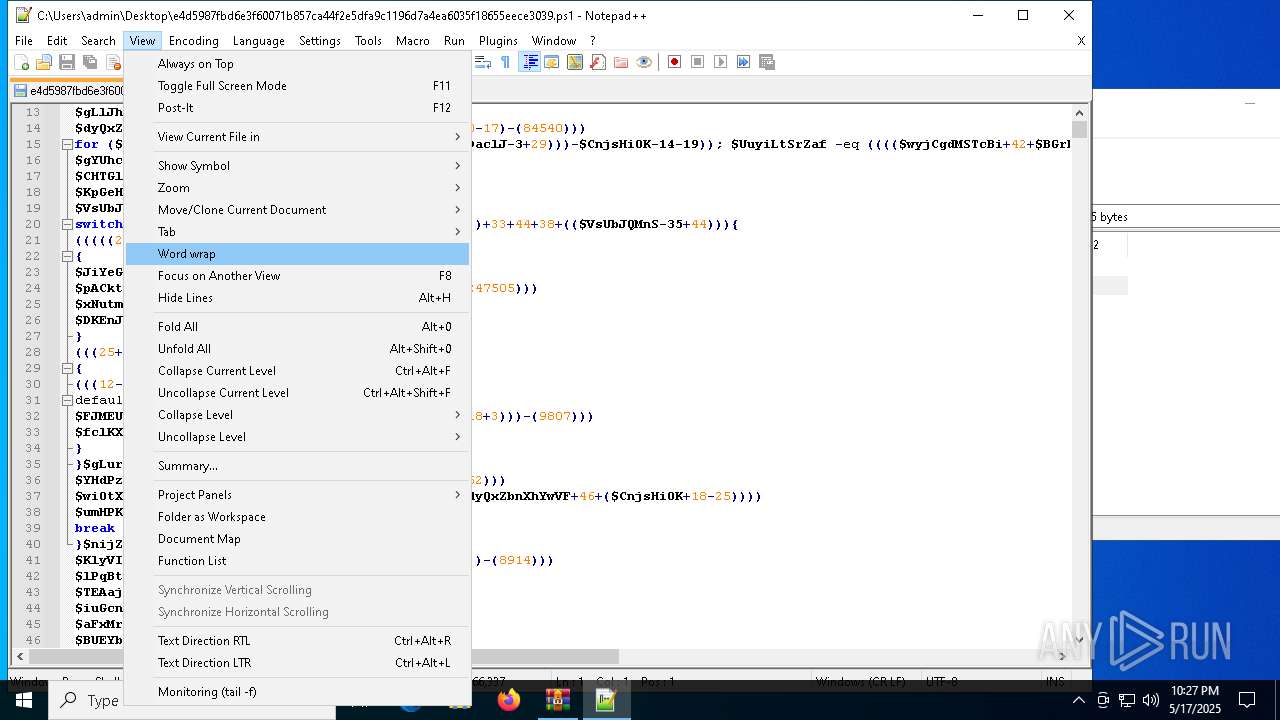Toggle Full Screen Mode entry
This screenshot has width=1280, height=720.
click(x=297, y=86)
